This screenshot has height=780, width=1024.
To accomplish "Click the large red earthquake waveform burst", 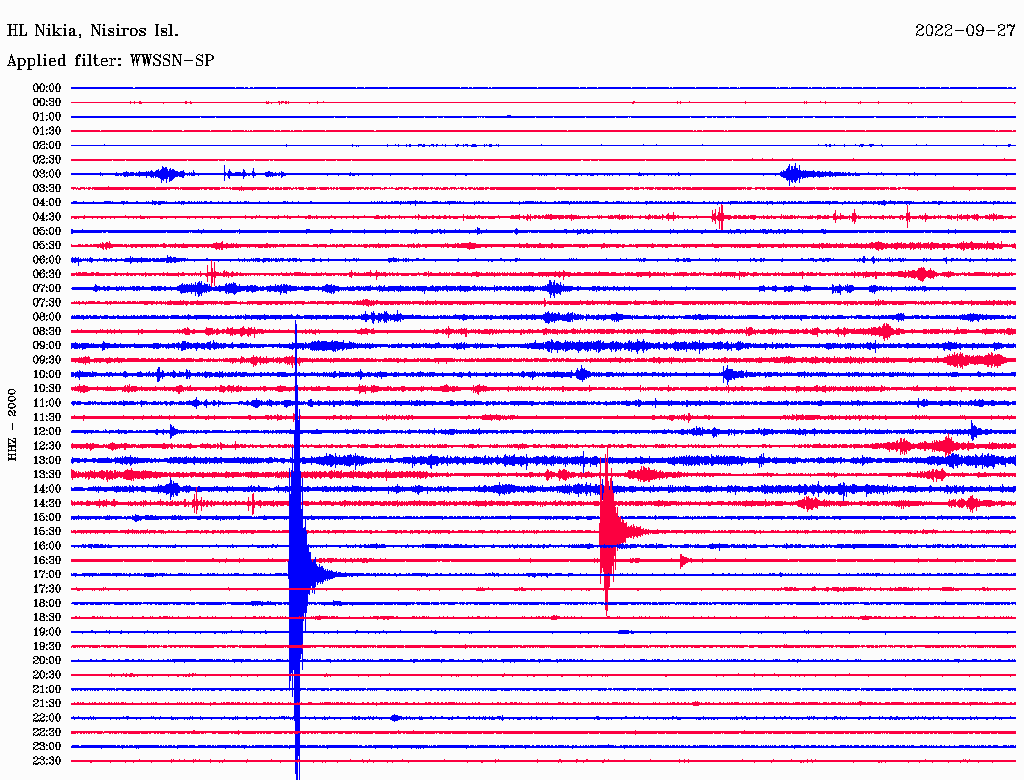I will [608, 530].
